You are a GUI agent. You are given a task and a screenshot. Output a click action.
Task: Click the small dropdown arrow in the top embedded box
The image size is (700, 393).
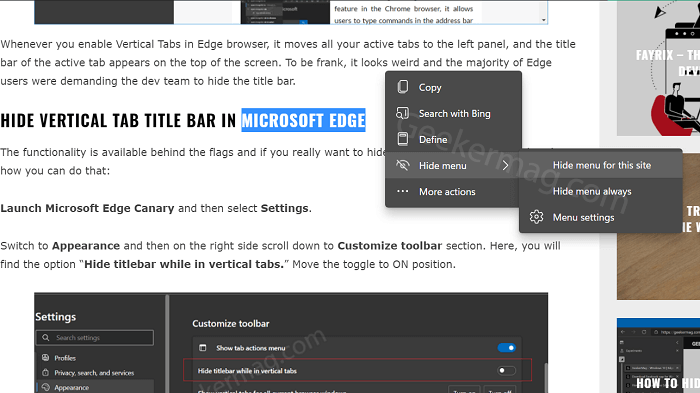pyautogui.click(x=543, y=20)
